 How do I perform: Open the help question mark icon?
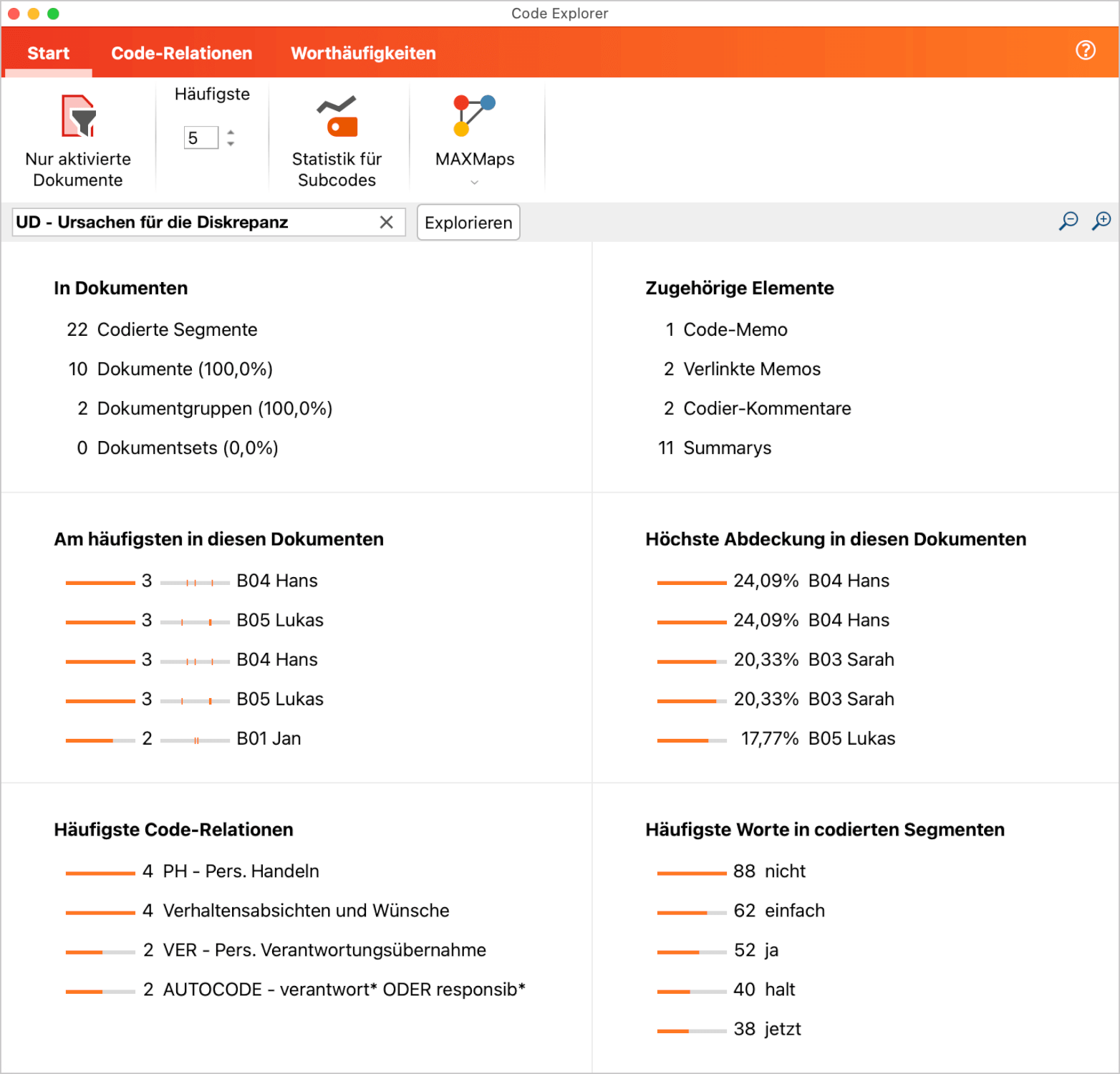click(1085, 50)
